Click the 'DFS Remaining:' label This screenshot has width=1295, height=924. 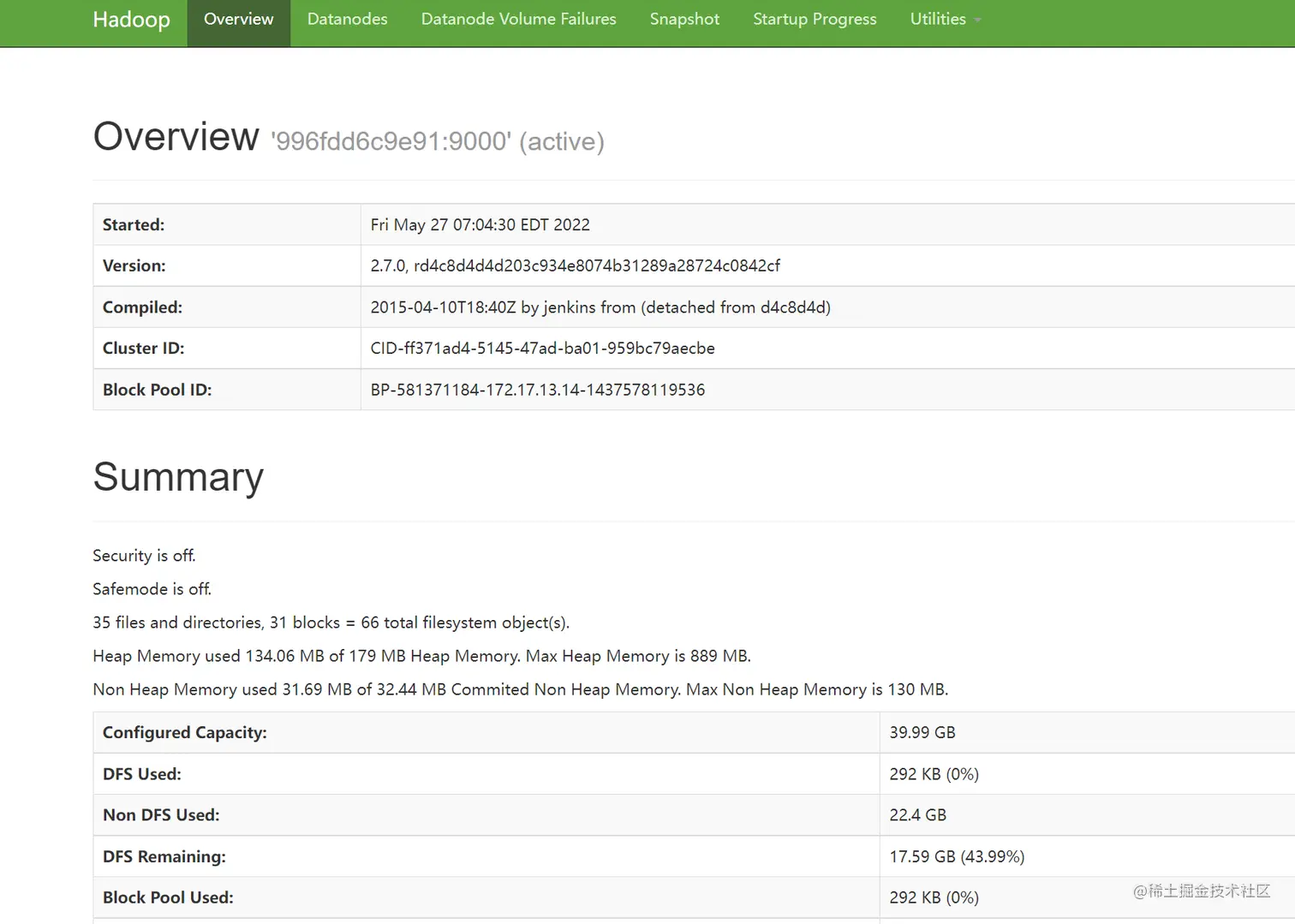(164, 856)
